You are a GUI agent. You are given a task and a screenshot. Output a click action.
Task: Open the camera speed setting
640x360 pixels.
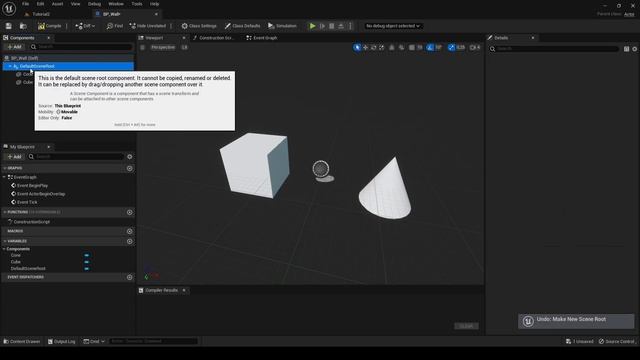pyautogui.click(x=475, y=47)
